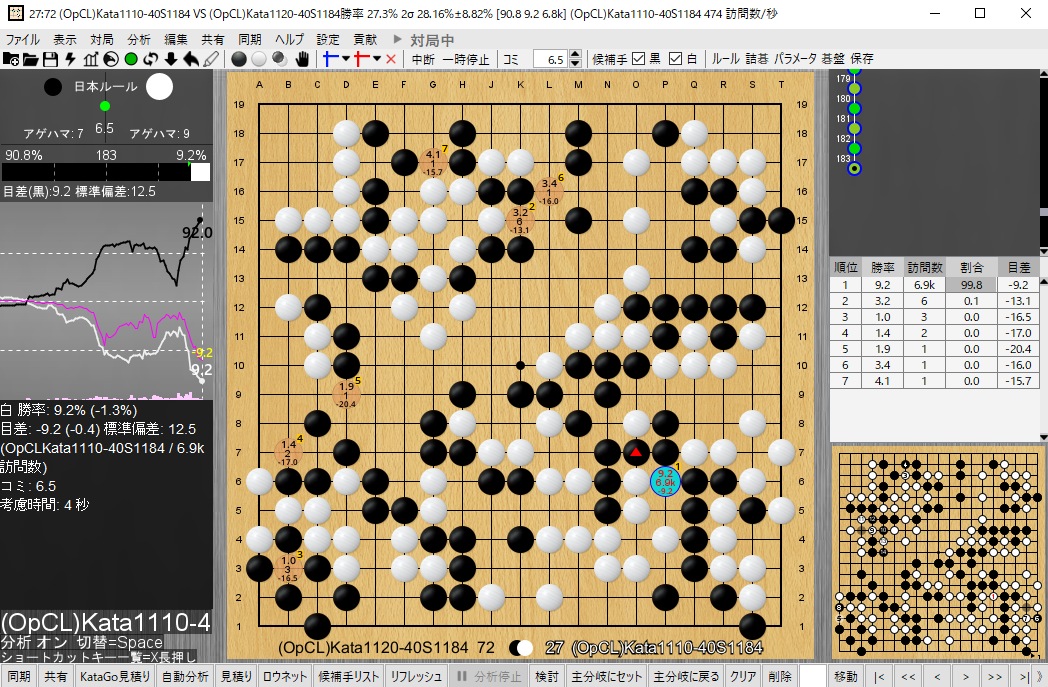The height and width of the screenshot is (687, 1048).
Task: Fast forward moves with >> button
Action: tap(995, 677)
